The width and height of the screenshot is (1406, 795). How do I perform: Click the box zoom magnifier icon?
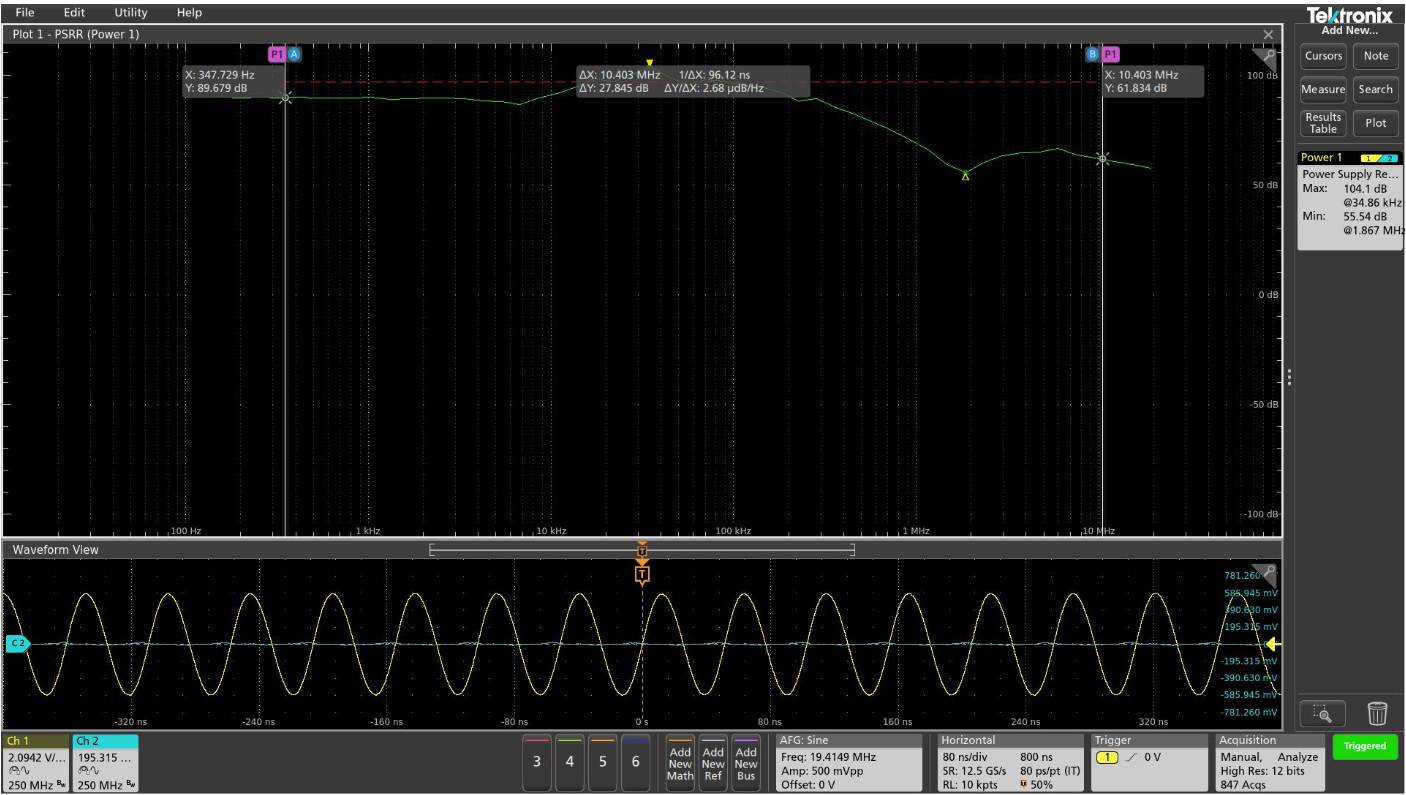(1322, 714)
